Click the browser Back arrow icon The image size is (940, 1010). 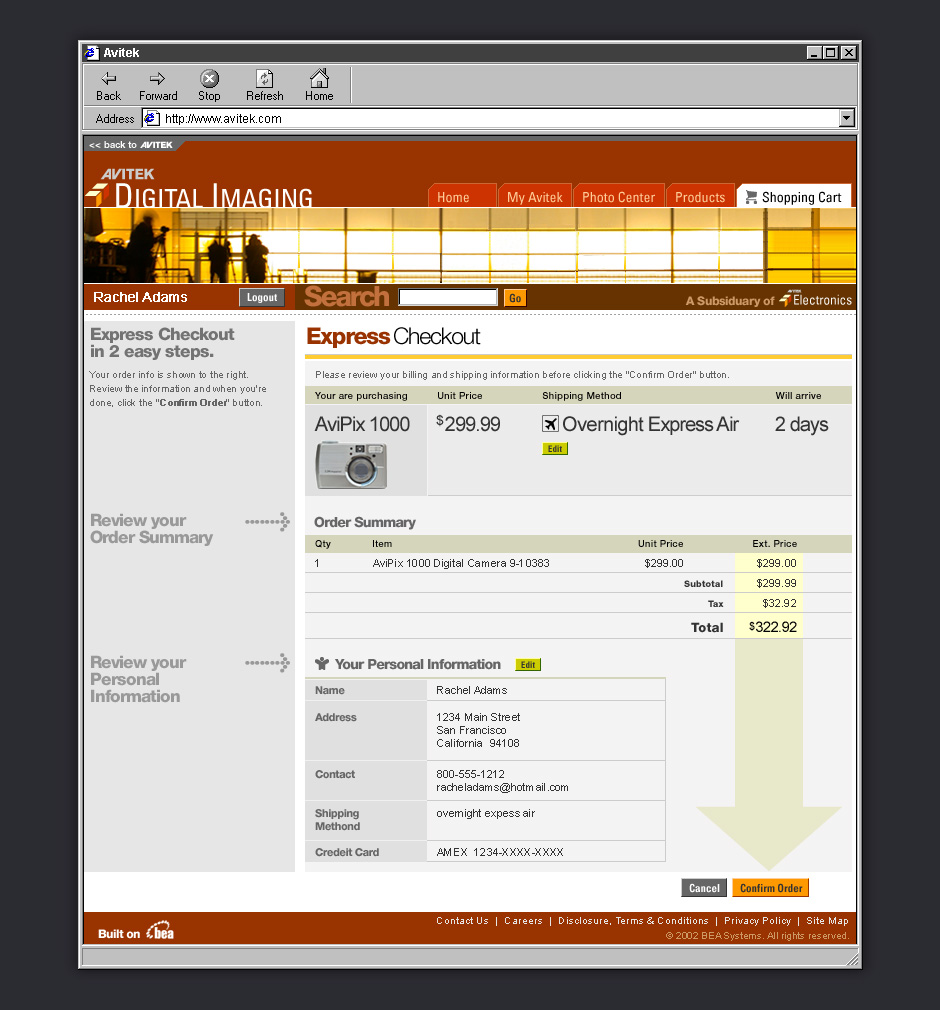click(108, 79)
